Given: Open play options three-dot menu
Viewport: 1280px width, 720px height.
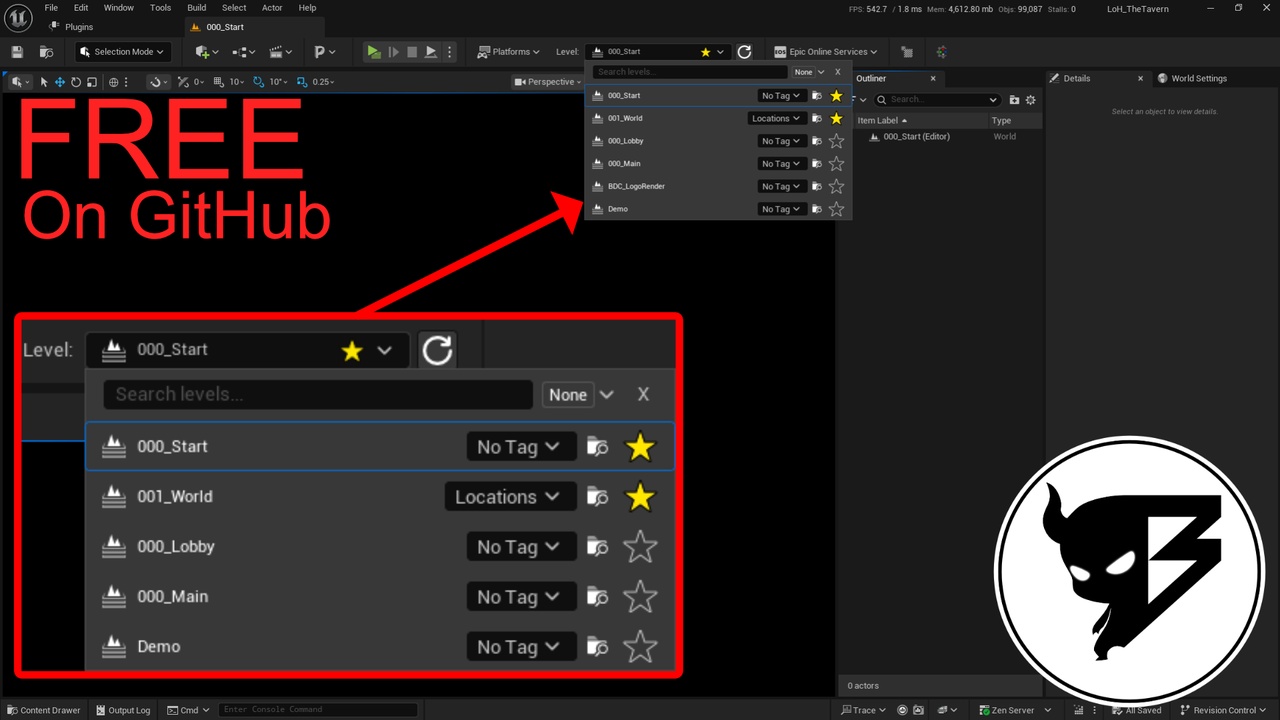Looking at the screenshot, I should point(449,52).
